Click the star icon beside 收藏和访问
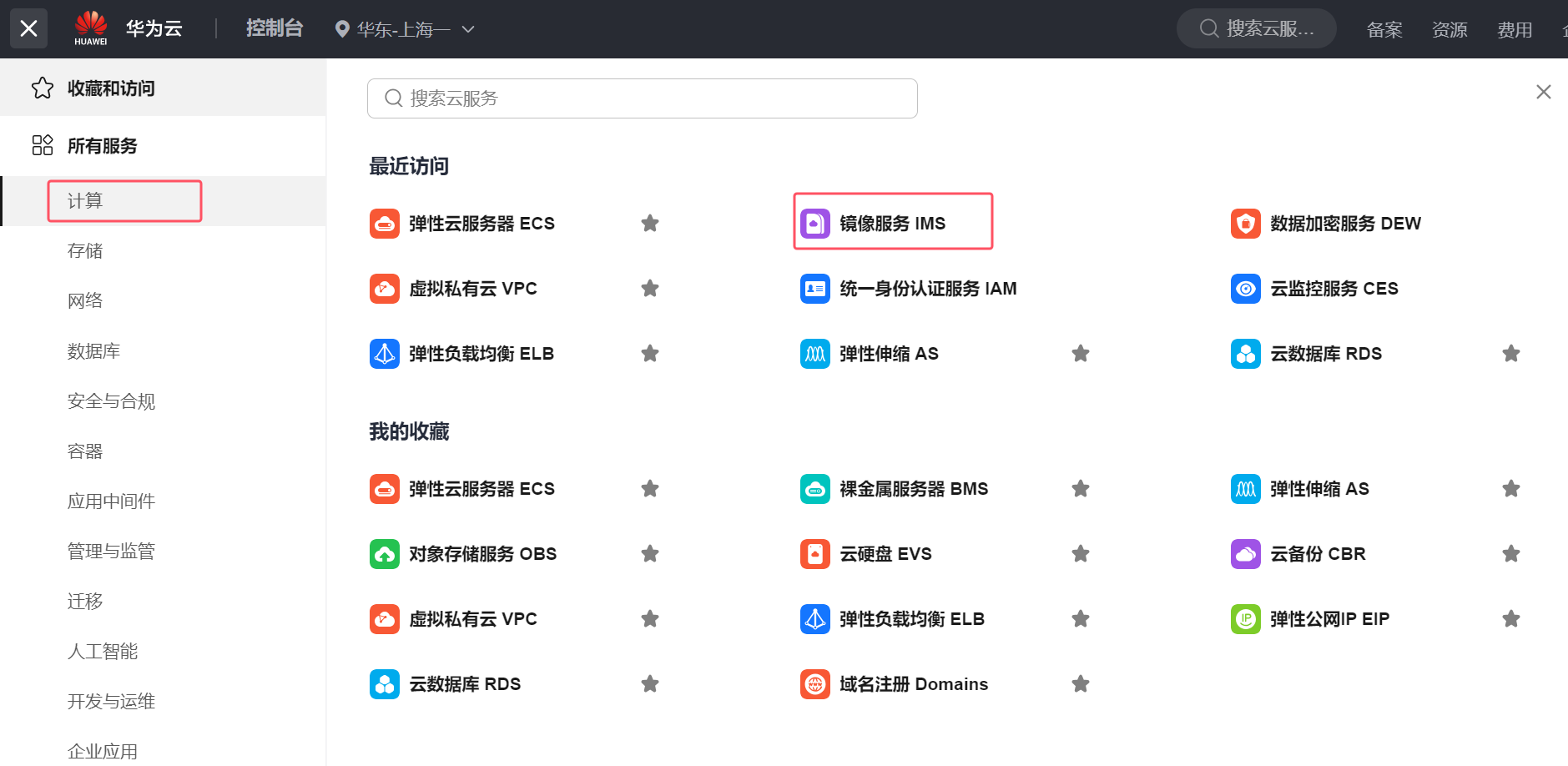1568x766 pixels. [43, 88]
